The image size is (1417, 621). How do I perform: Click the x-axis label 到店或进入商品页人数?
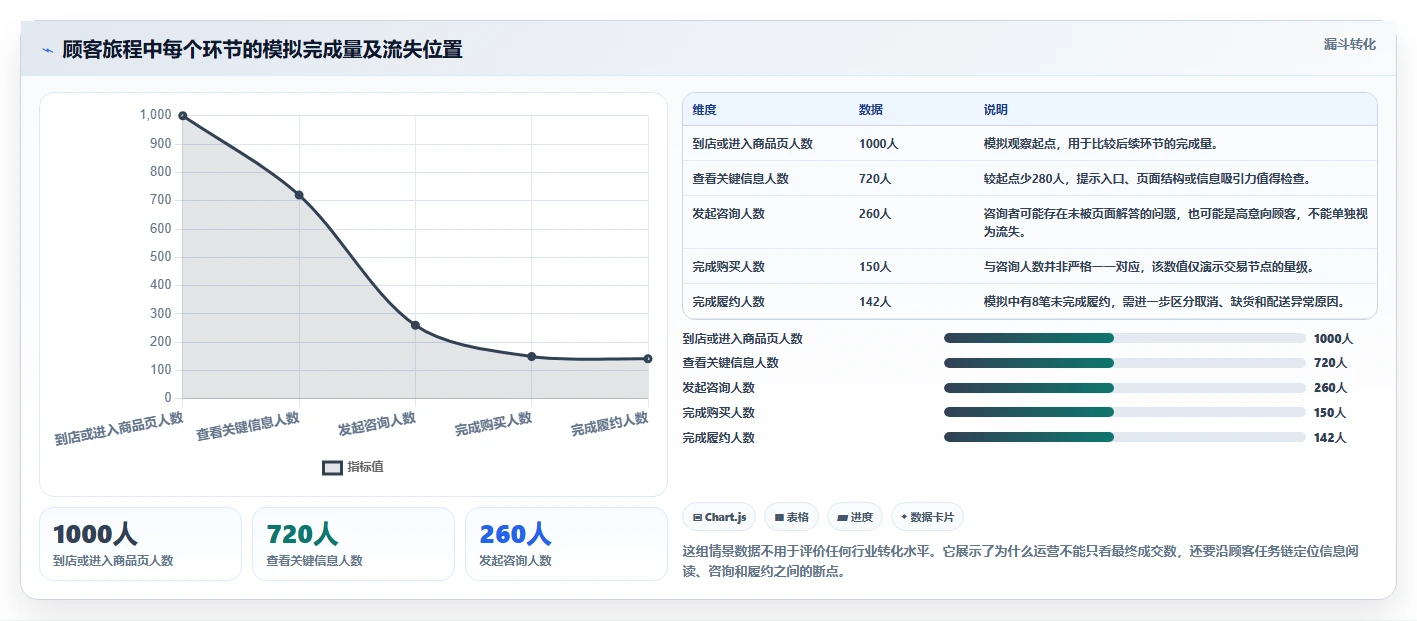(x=119, y=428)
